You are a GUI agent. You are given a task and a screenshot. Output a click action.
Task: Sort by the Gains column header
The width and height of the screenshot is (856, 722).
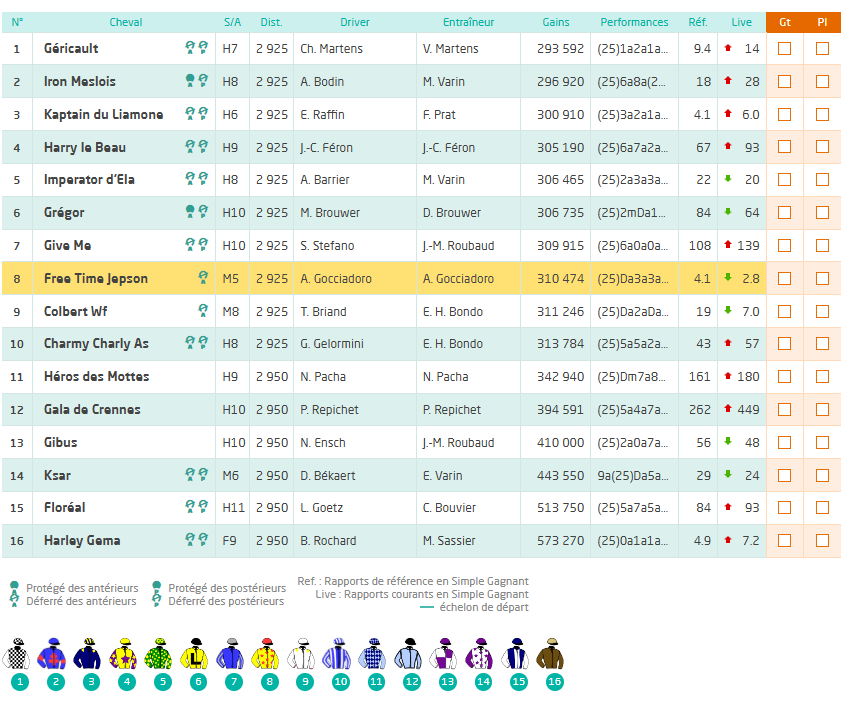pyautogui.click(x=556, y=22)
